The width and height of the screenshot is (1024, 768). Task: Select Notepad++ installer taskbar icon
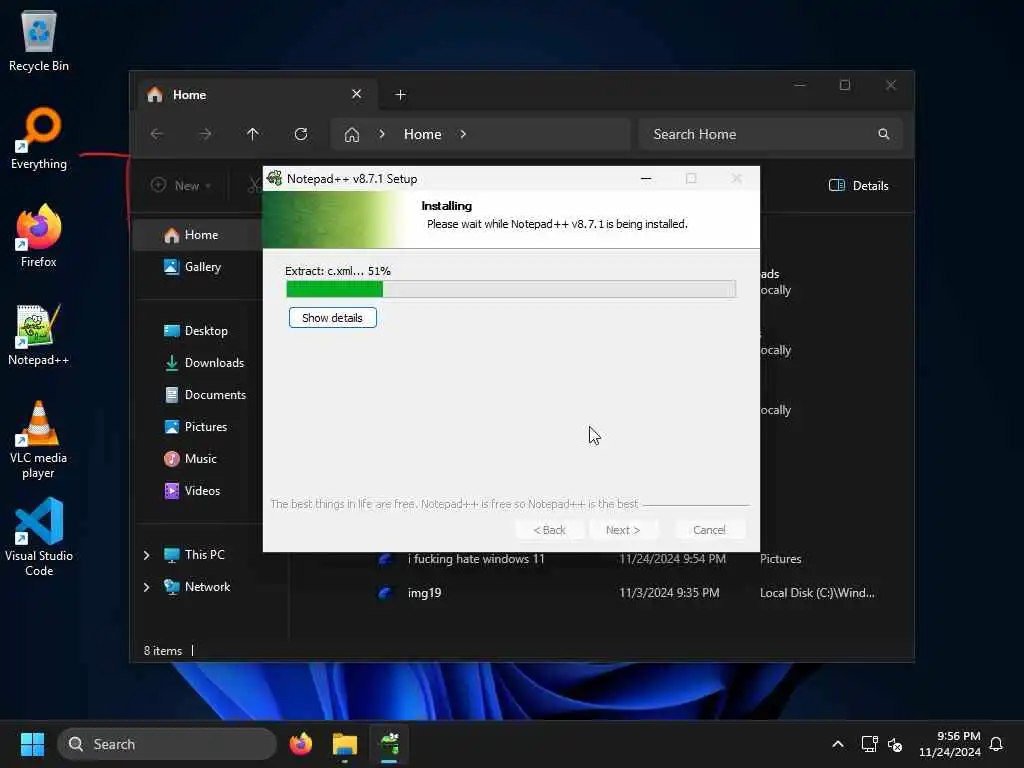coord(389,744)
